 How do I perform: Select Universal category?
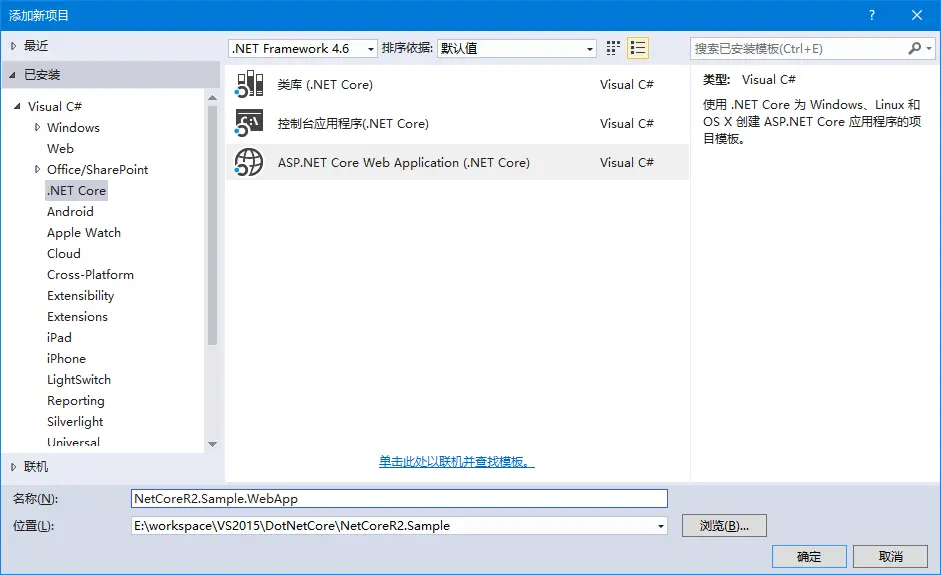click(x=73, y=442)
